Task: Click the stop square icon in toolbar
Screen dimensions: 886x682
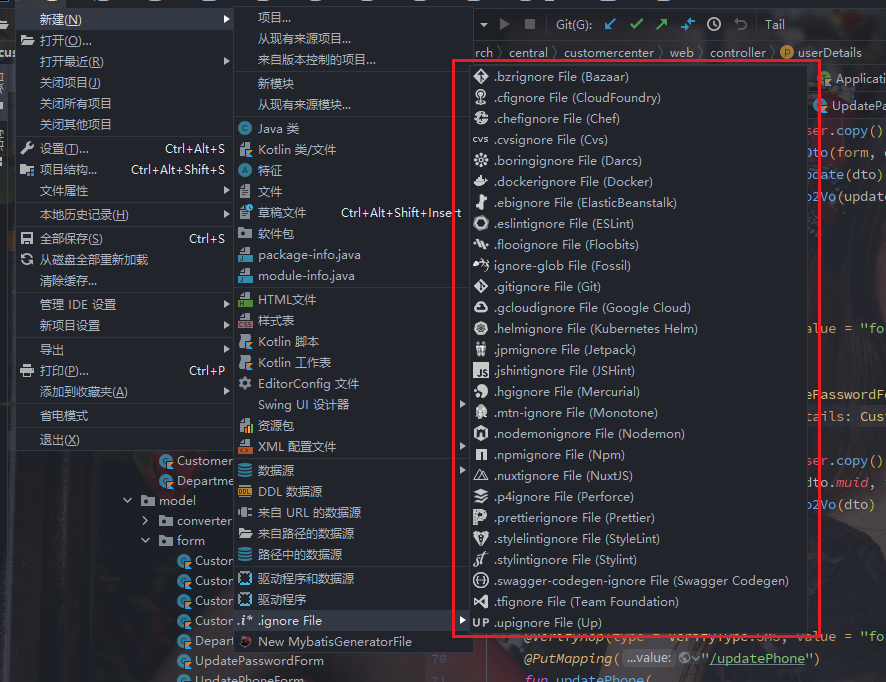Action: [x=530, y=24]
